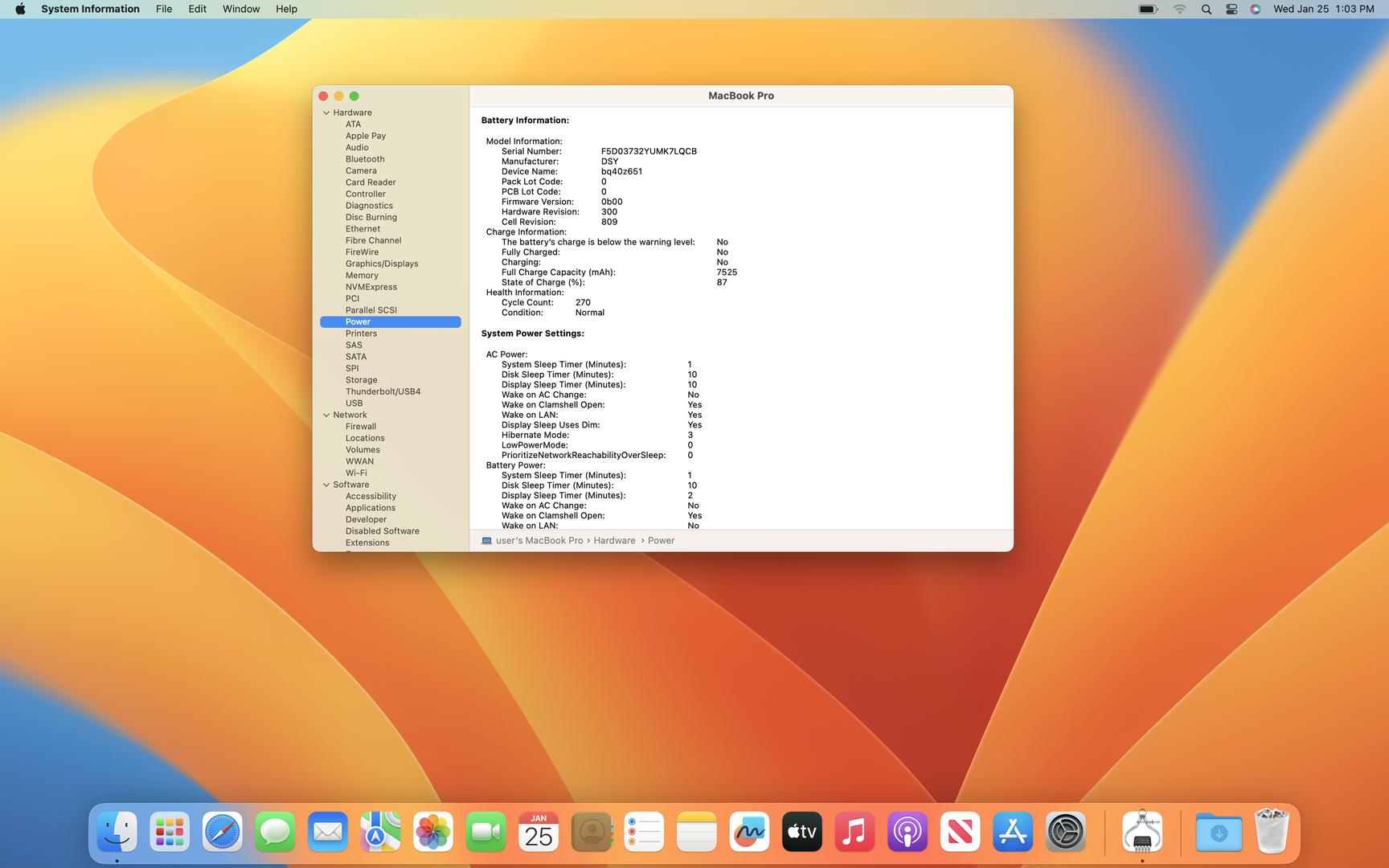
Task: Click Full Charge Capacity value 7525
Action: [x=727, y=272]
